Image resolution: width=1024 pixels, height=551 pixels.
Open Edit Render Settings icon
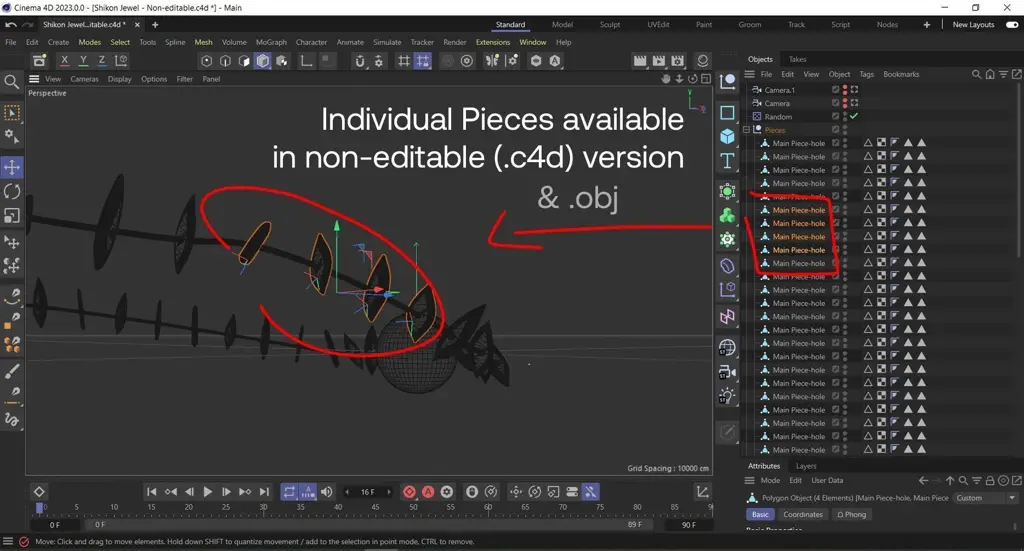tap(678, 61)
